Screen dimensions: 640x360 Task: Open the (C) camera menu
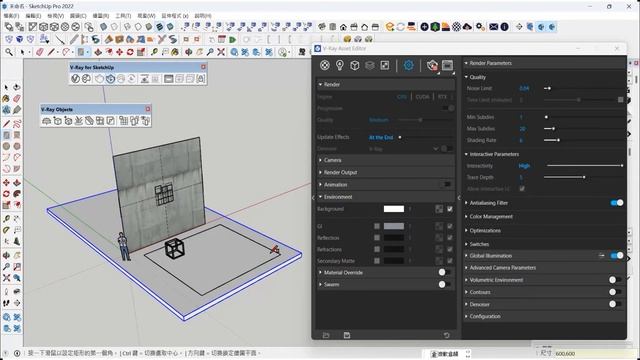pyautogui.click(x=78, y=16)
